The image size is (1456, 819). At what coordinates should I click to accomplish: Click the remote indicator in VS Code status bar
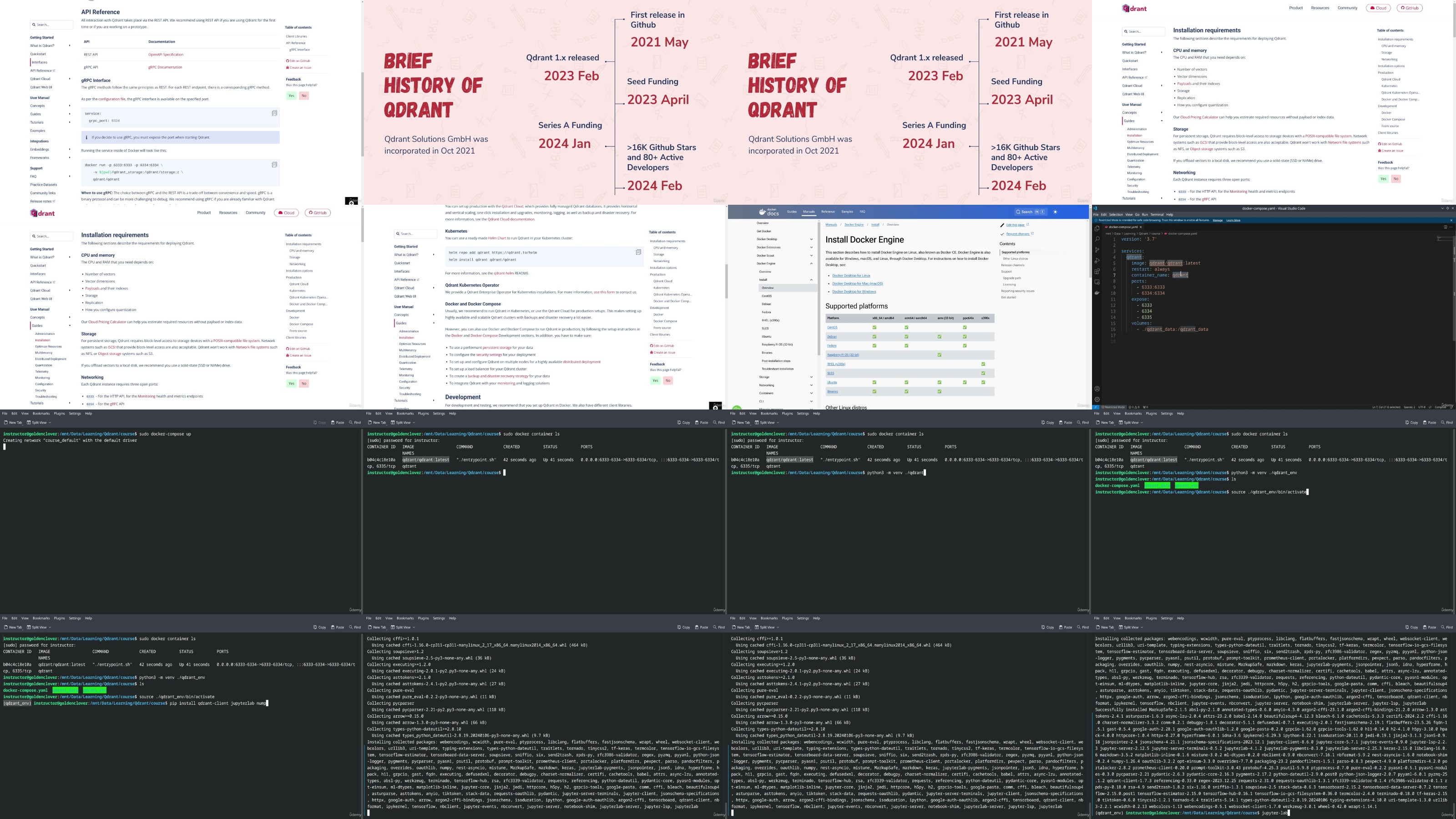click(1095, 407)
